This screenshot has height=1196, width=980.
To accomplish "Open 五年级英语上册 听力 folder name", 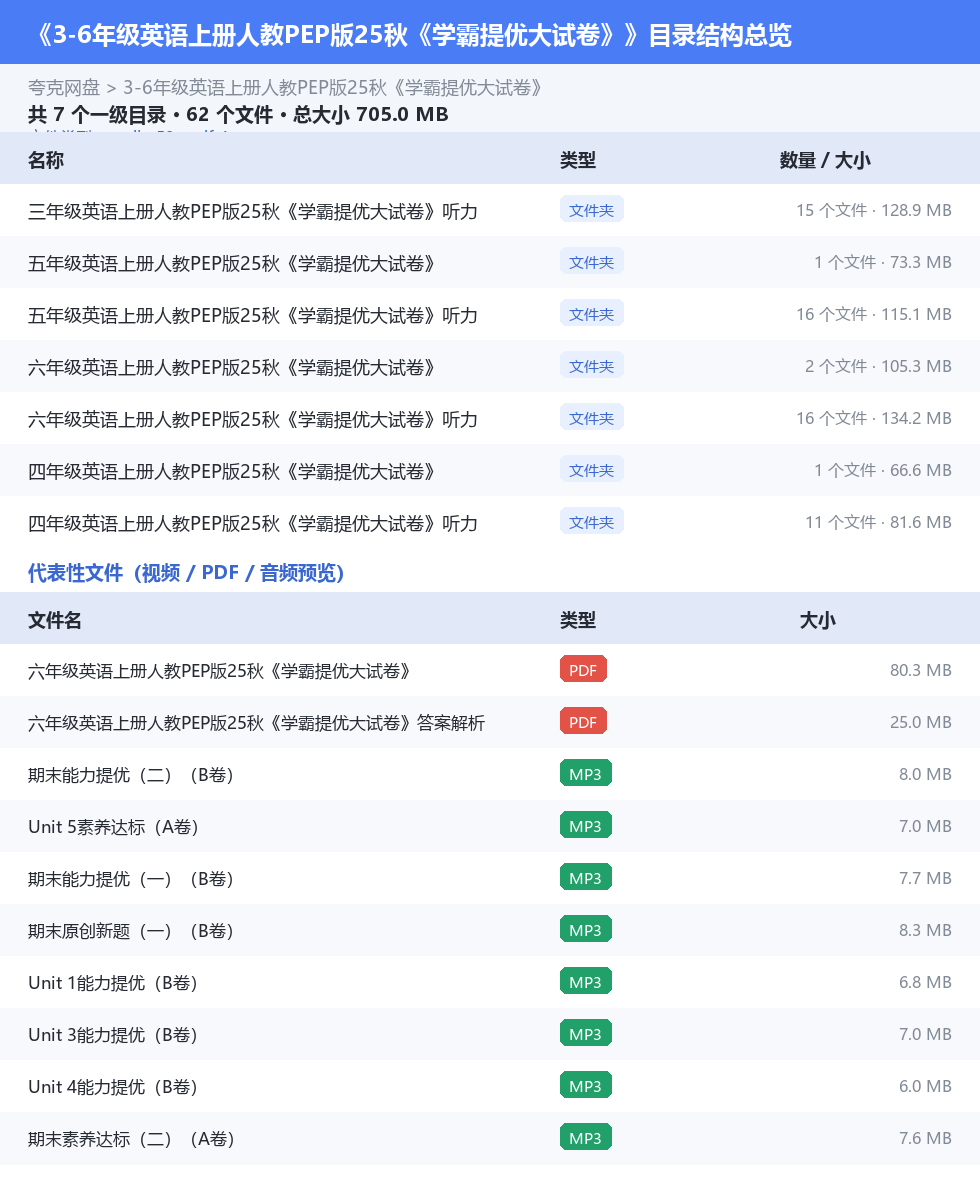I will [x=252, y=315].
